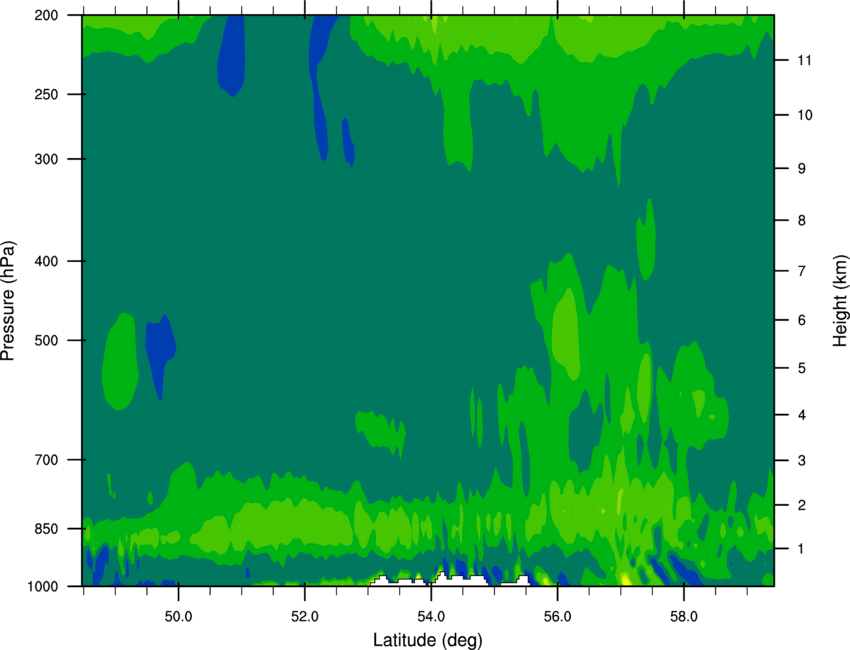Click the 400 pressure tick label

[x=46, y=261]
